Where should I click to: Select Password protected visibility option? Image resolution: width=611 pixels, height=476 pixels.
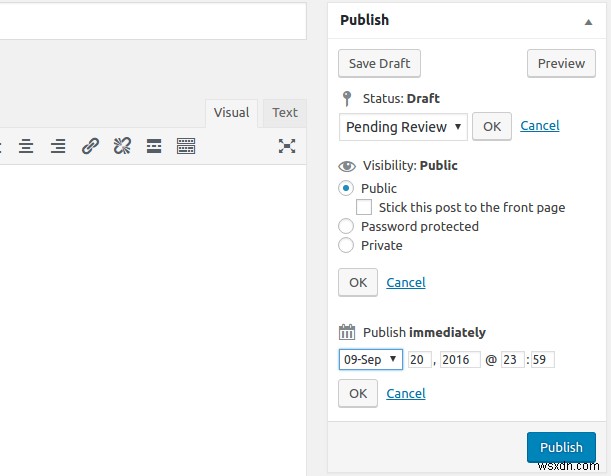(346, 226)
